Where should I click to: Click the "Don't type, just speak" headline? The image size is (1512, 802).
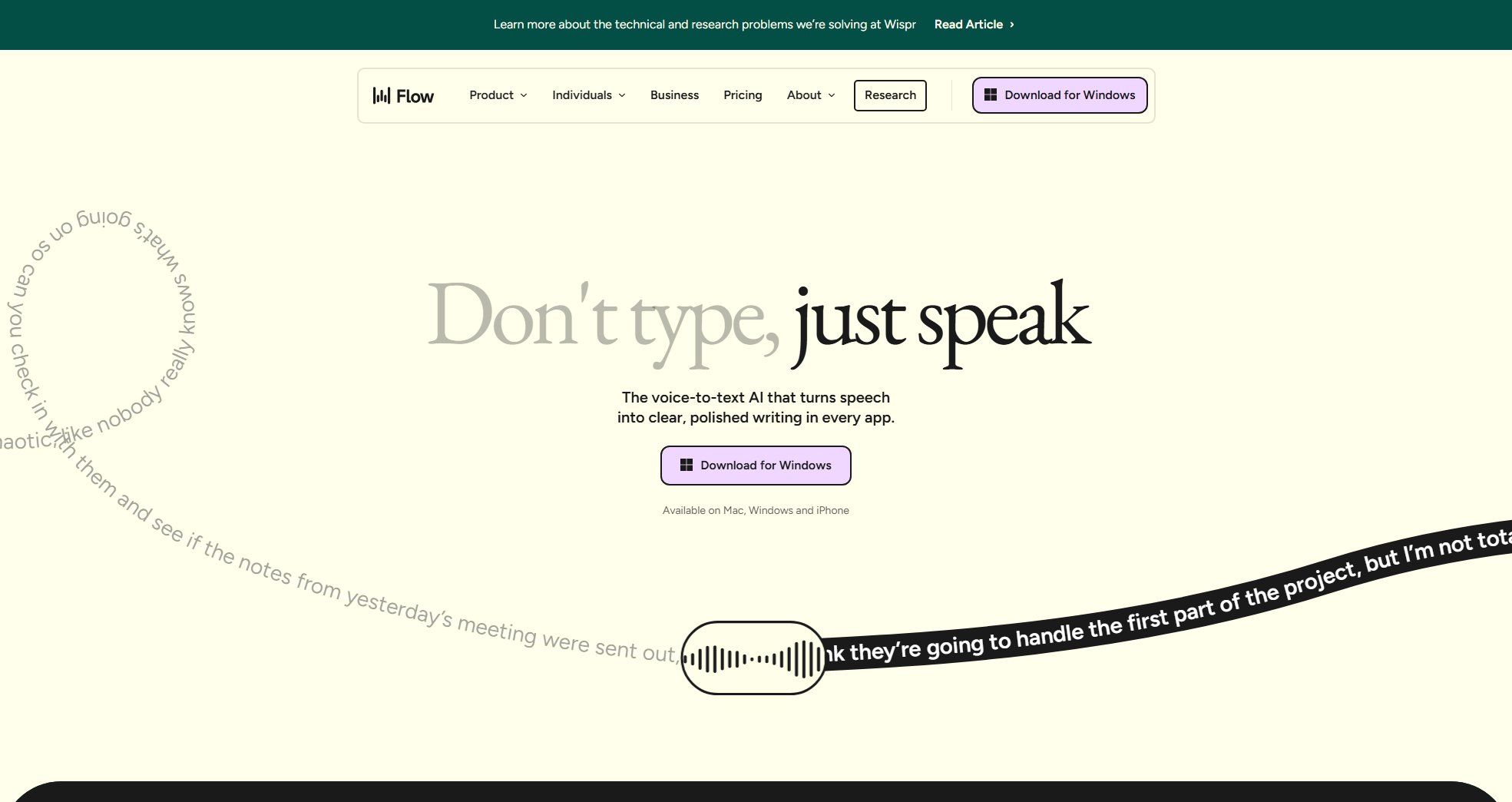click(758, 319)
